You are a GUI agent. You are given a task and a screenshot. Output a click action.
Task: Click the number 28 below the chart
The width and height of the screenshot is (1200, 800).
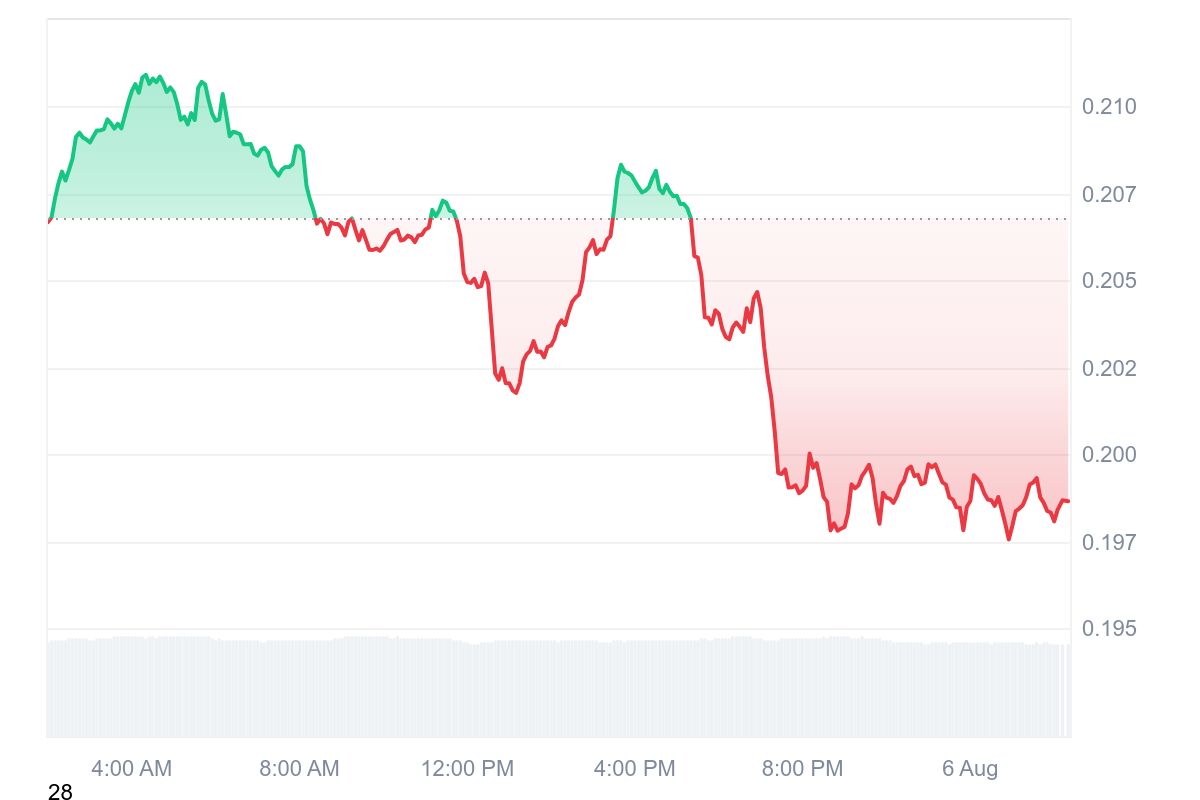pos(60,793)
